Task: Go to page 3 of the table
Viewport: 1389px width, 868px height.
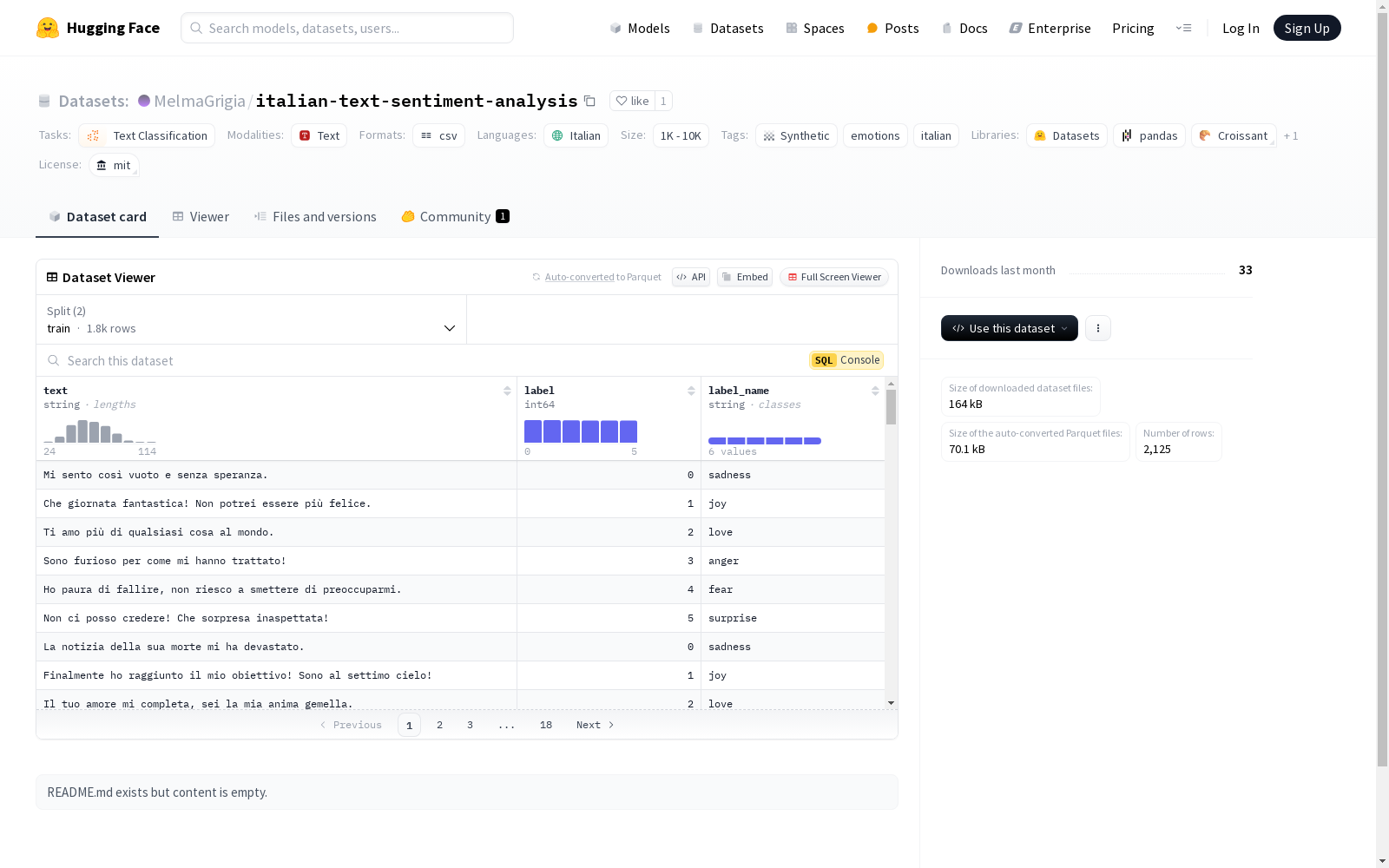Action: [471, 725]
